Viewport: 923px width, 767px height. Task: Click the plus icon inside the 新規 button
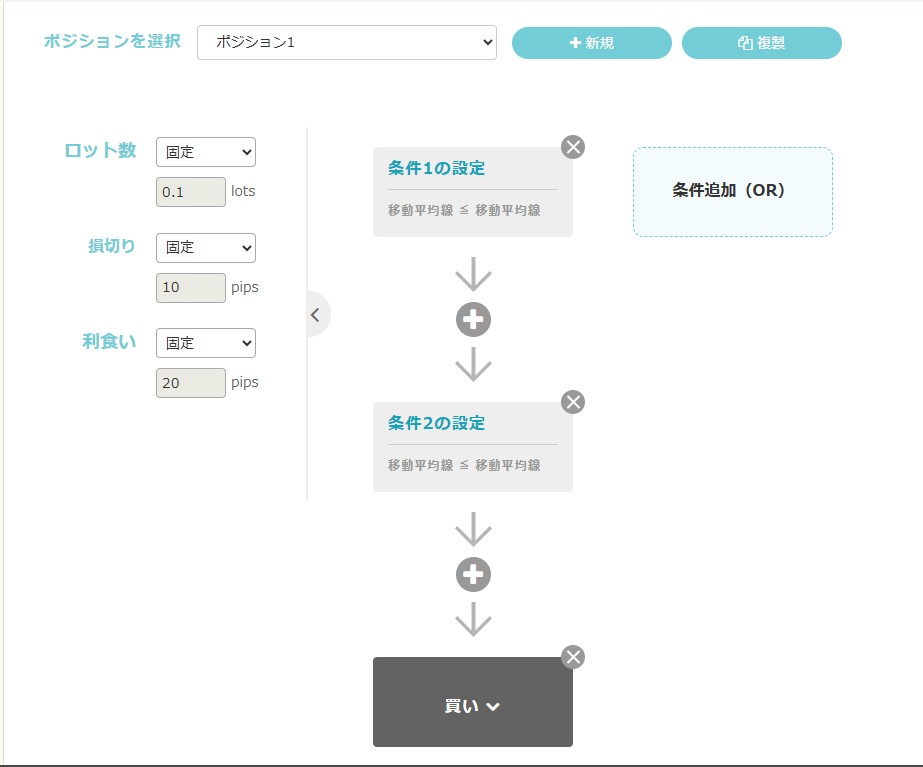(575, 43)
